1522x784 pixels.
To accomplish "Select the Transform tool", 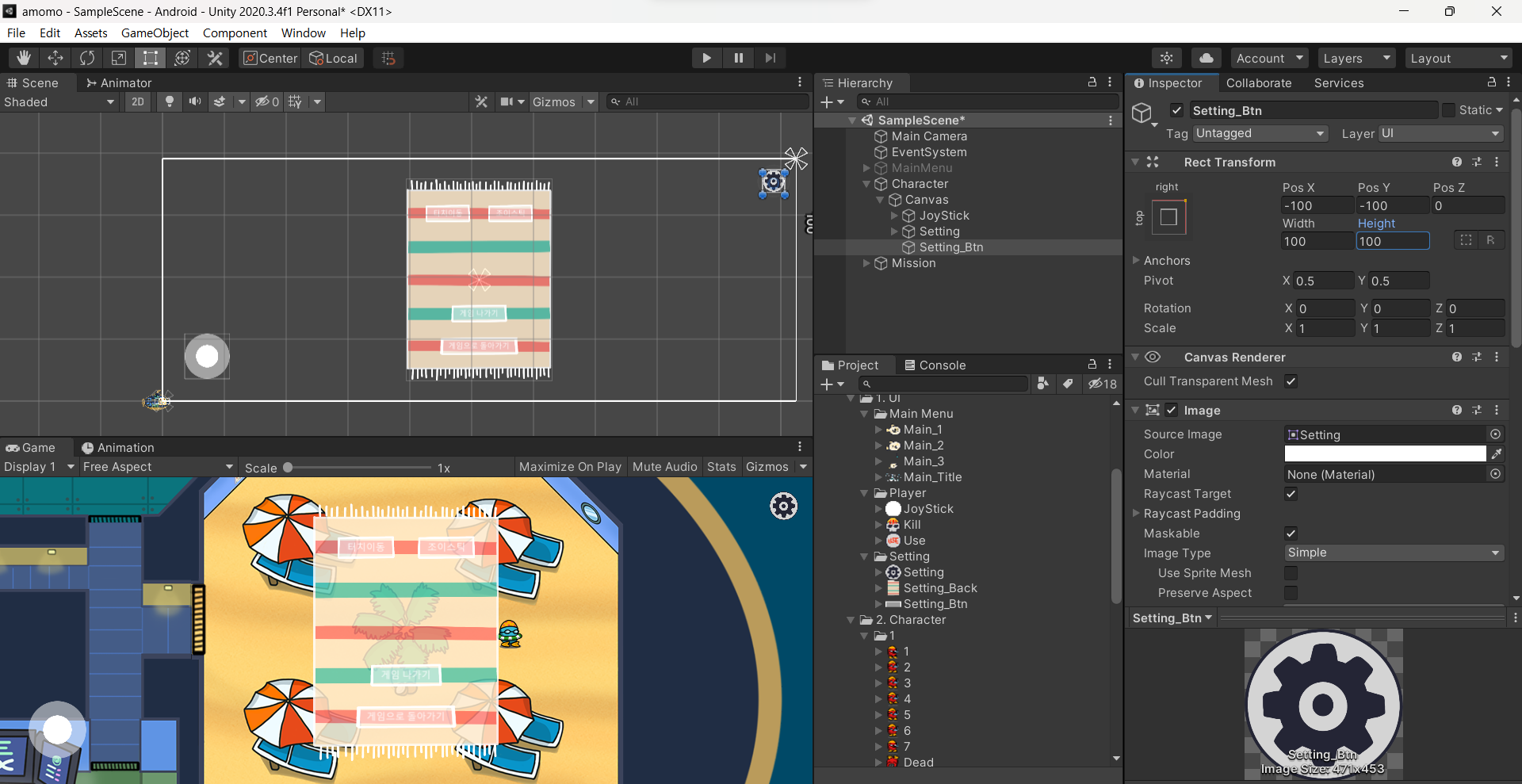I will pos(182,58).
